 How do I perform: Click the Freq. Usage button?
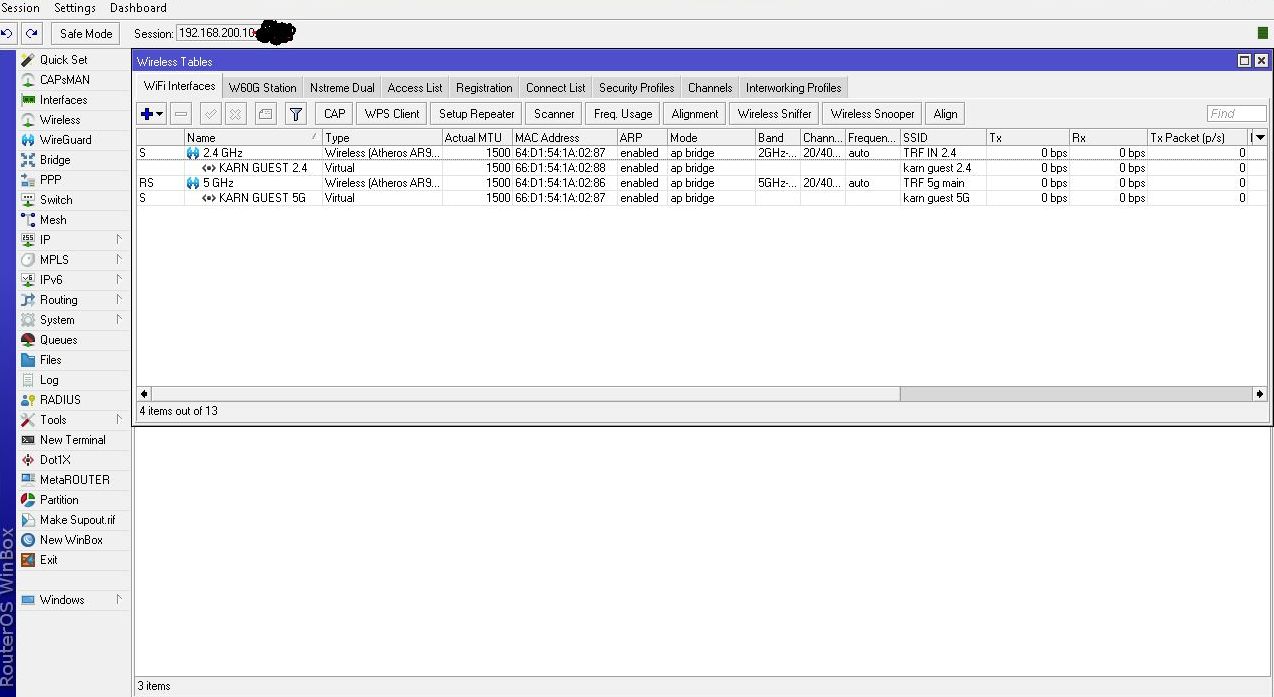(623, 114)
